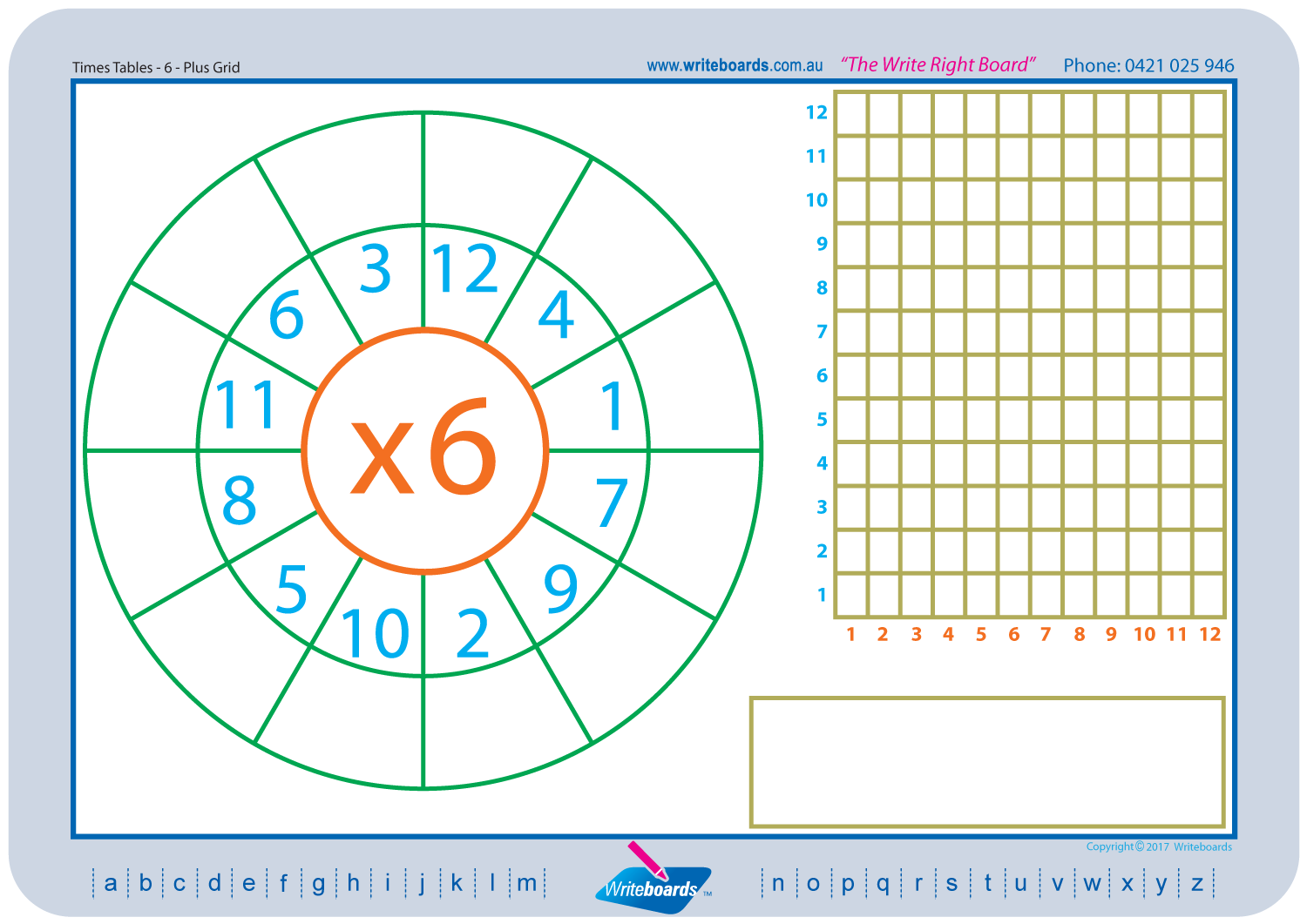Select the blue number 4 in the wheel
Viewport: 1307px width, 924px height.
tap(556, 314)
